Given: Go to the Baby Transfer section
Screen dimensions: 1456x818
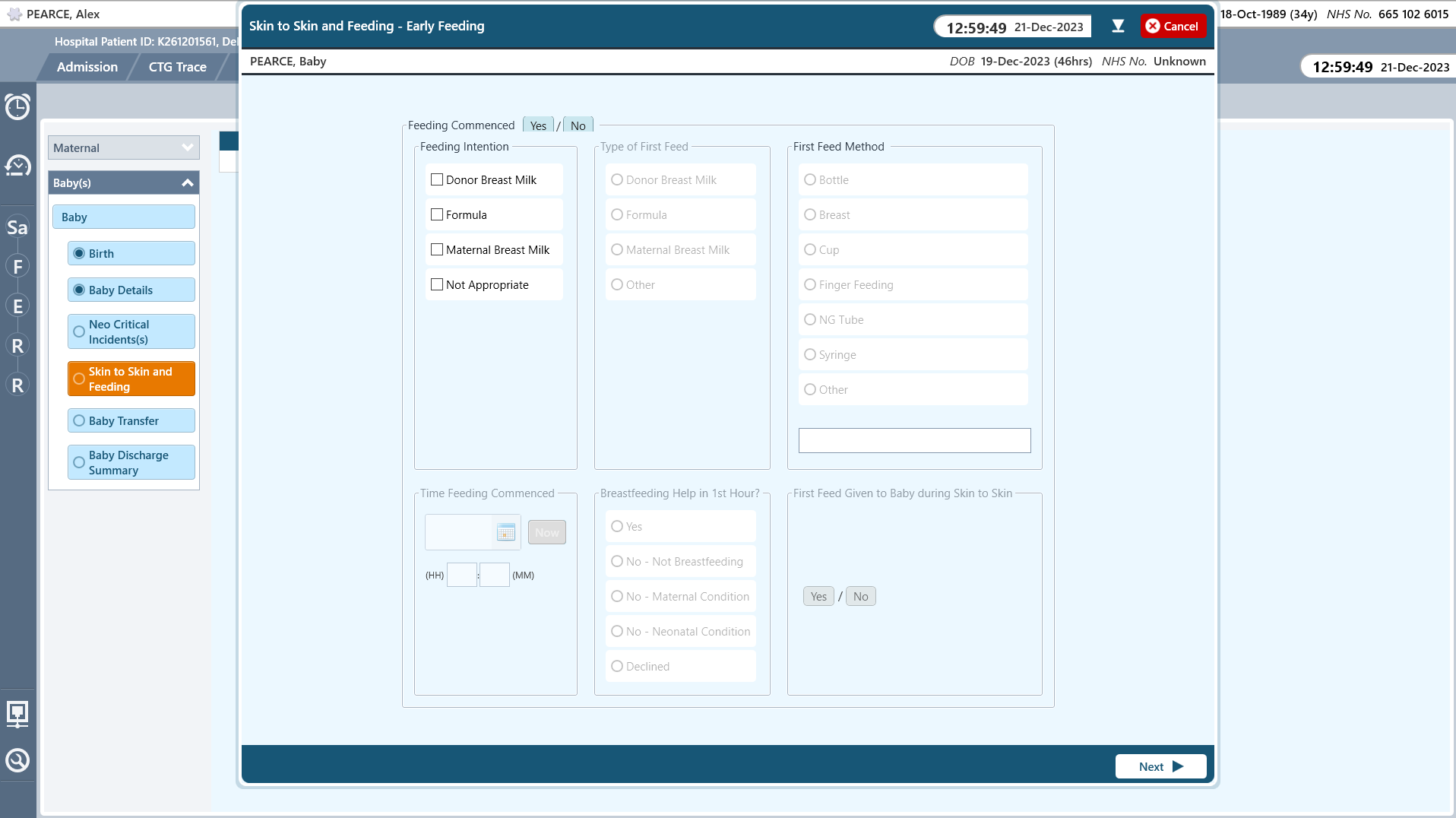Looking at the screenshot, I should [x=131, y=420].
